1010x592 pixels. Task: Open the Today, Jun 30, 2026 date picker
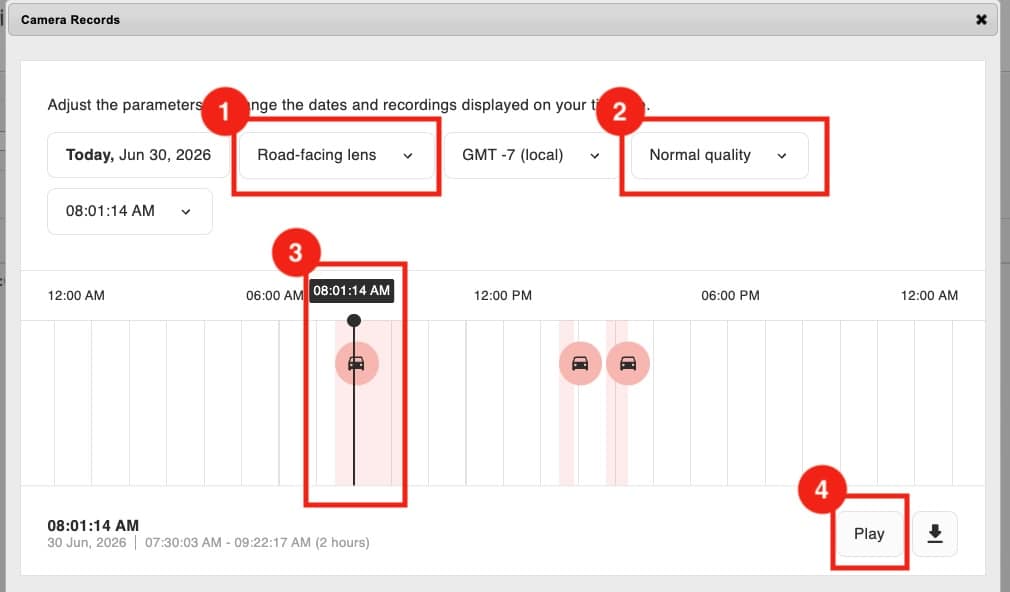point(138,155)
